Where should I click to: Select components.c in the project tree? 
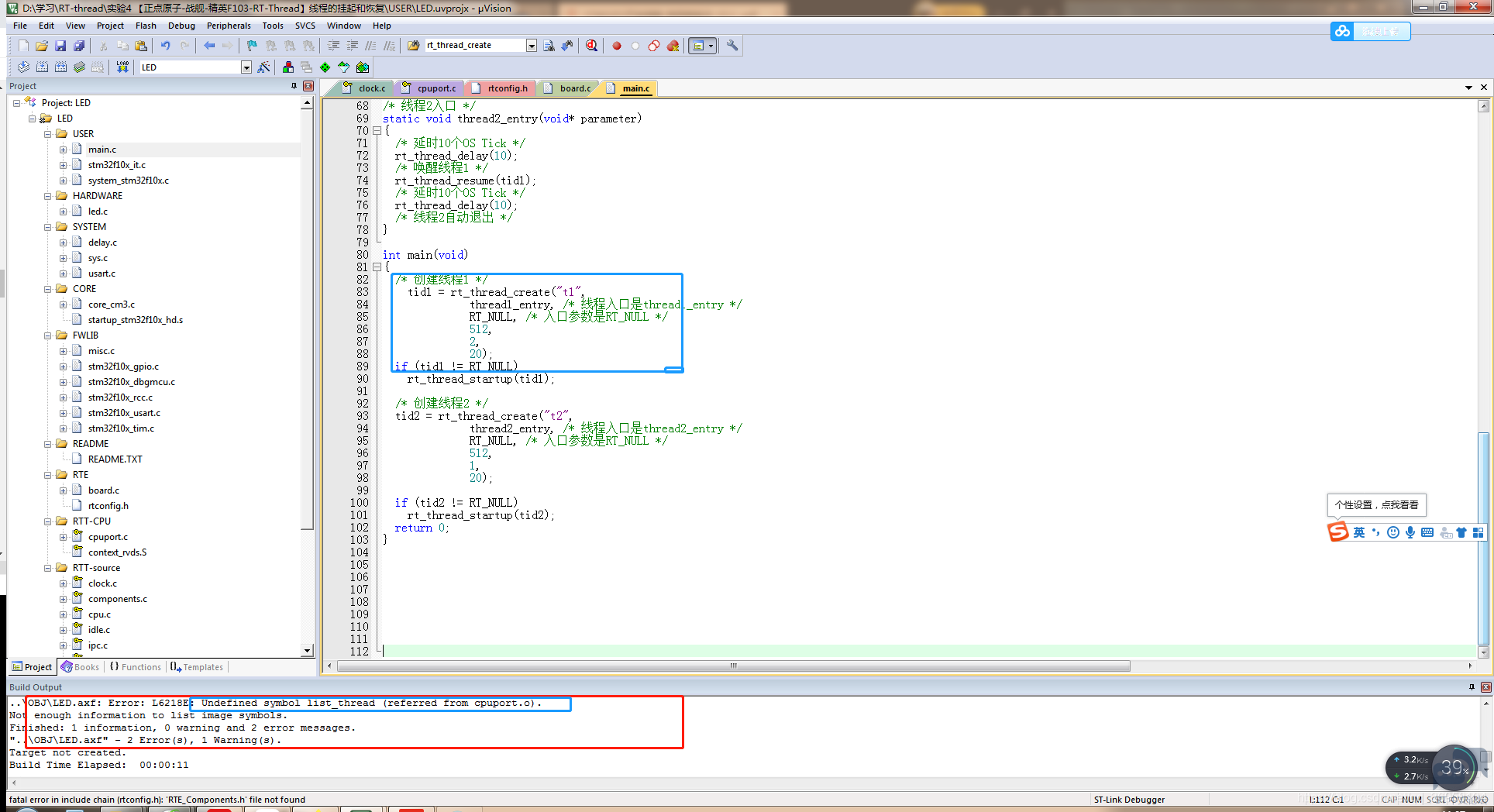pyautogui.click(x=117, y=599)
